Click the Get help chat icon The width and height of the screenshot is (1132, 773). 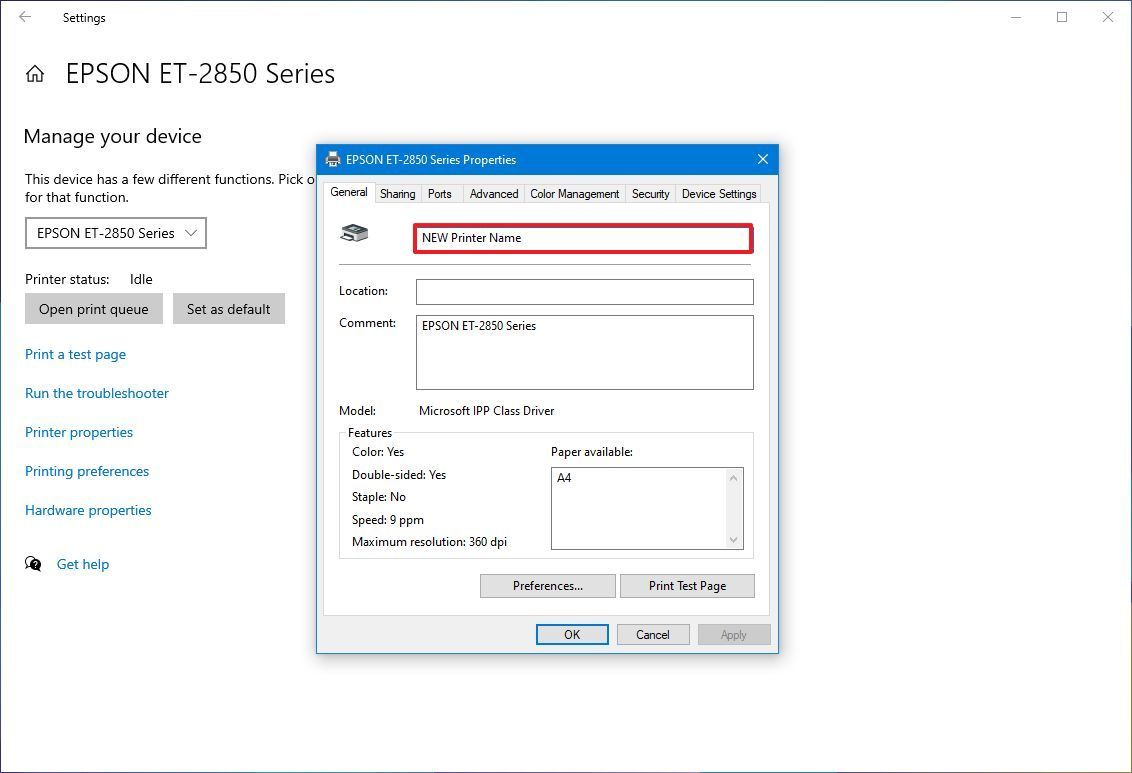(34, 564)
